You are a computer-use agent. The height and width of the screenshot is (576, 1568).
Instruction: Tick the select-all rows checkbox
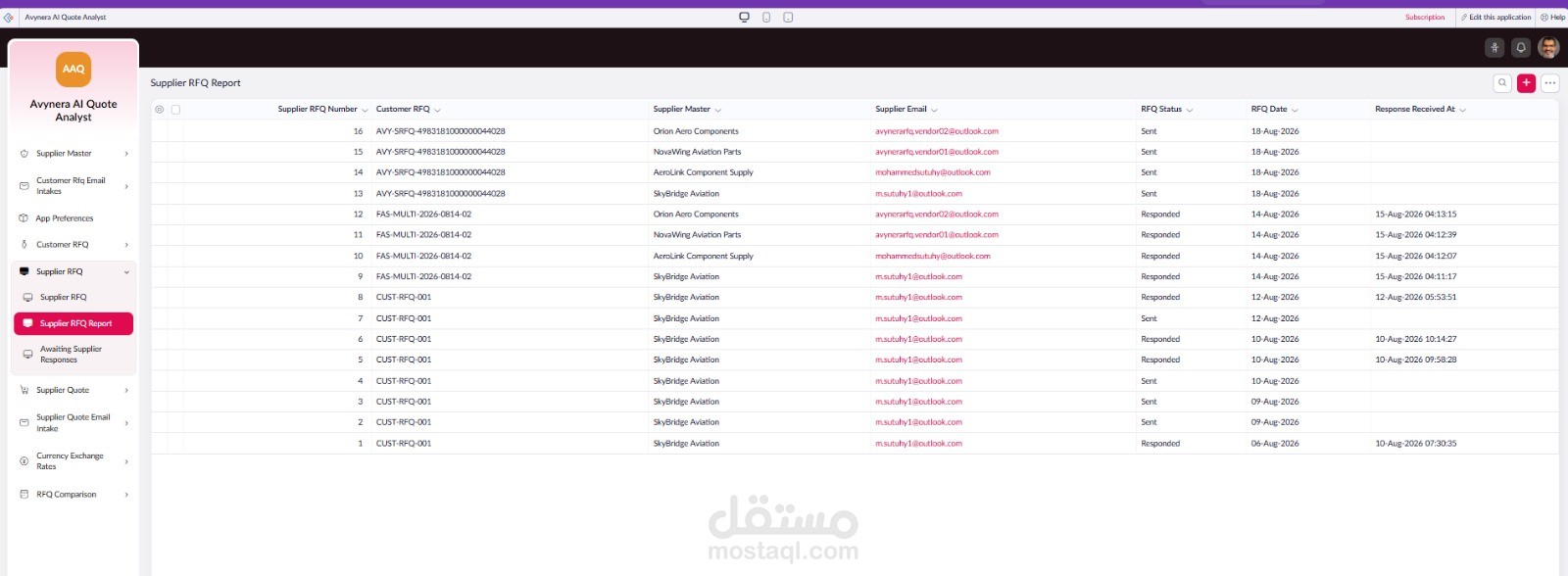click(175, 110)
